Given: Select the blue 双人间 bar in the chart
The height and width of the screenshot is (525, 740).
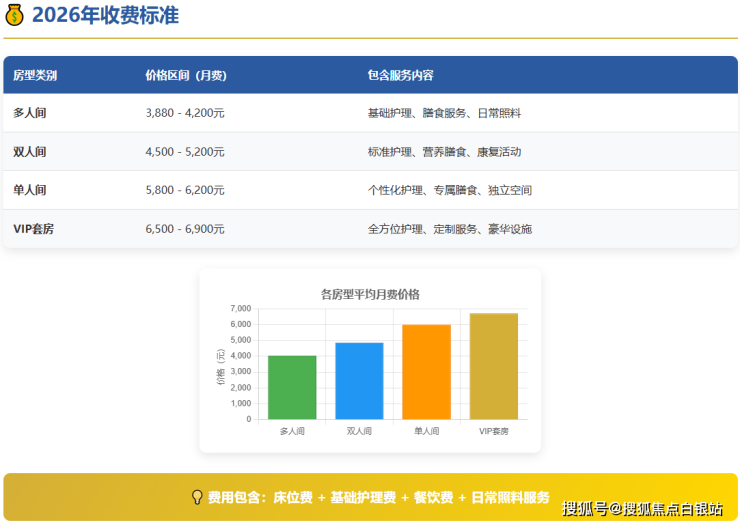Looking at the screenshot, I should pos(359,381).
